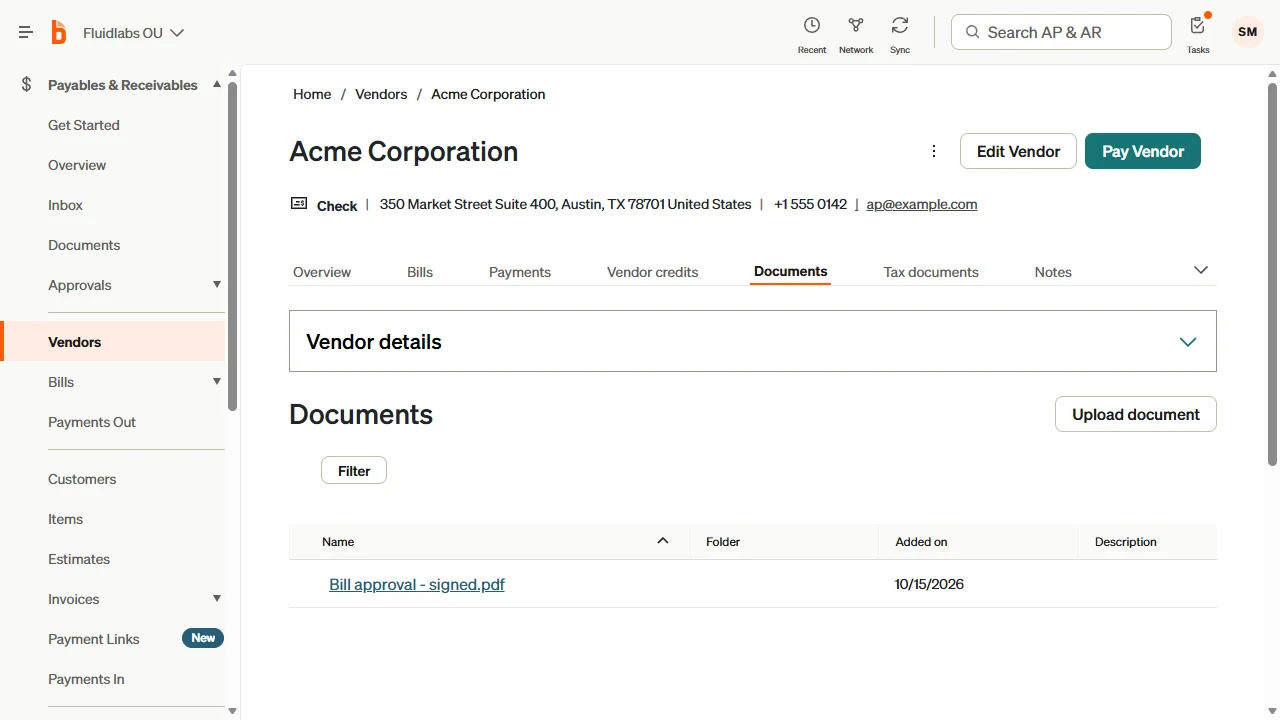The image size is (1280, 720).
Task: Click the Filter button
Action: coord(354,470)
